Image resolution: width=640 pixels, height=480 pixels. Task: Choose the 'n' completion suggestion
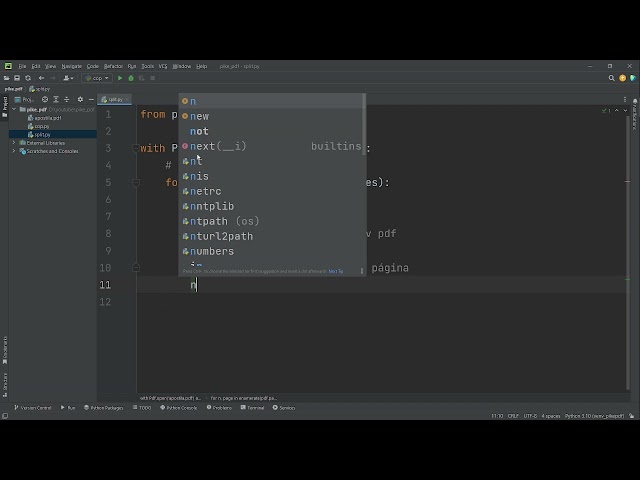coord(272,101)
